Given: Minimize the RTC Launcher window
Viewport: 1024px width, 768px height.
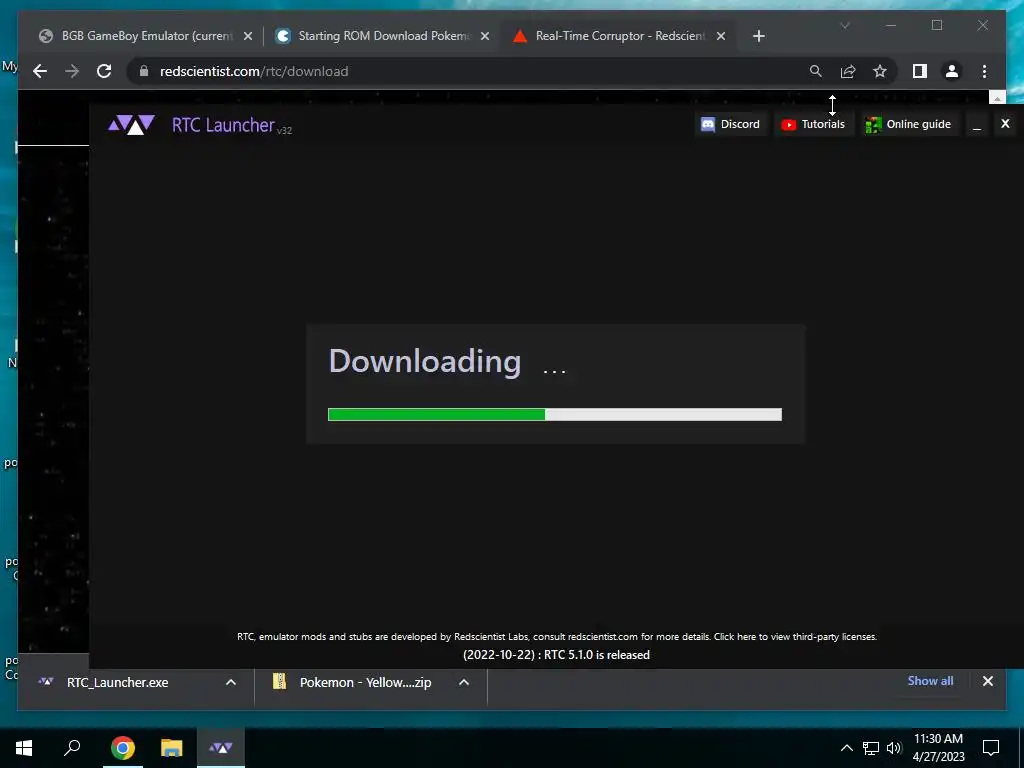Looking at the screenshot, I should [x=977, y=124].
